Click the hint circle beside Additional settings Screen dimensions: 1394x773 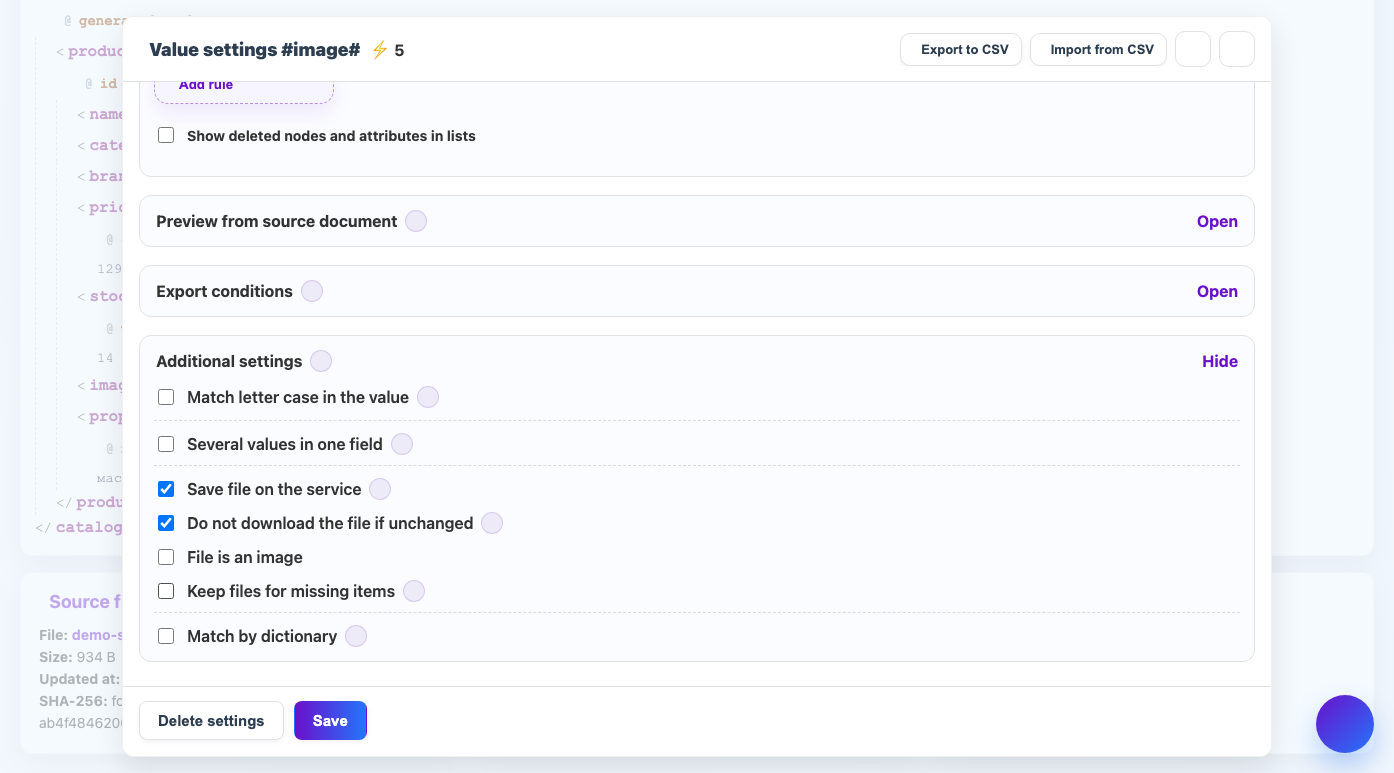321,361
